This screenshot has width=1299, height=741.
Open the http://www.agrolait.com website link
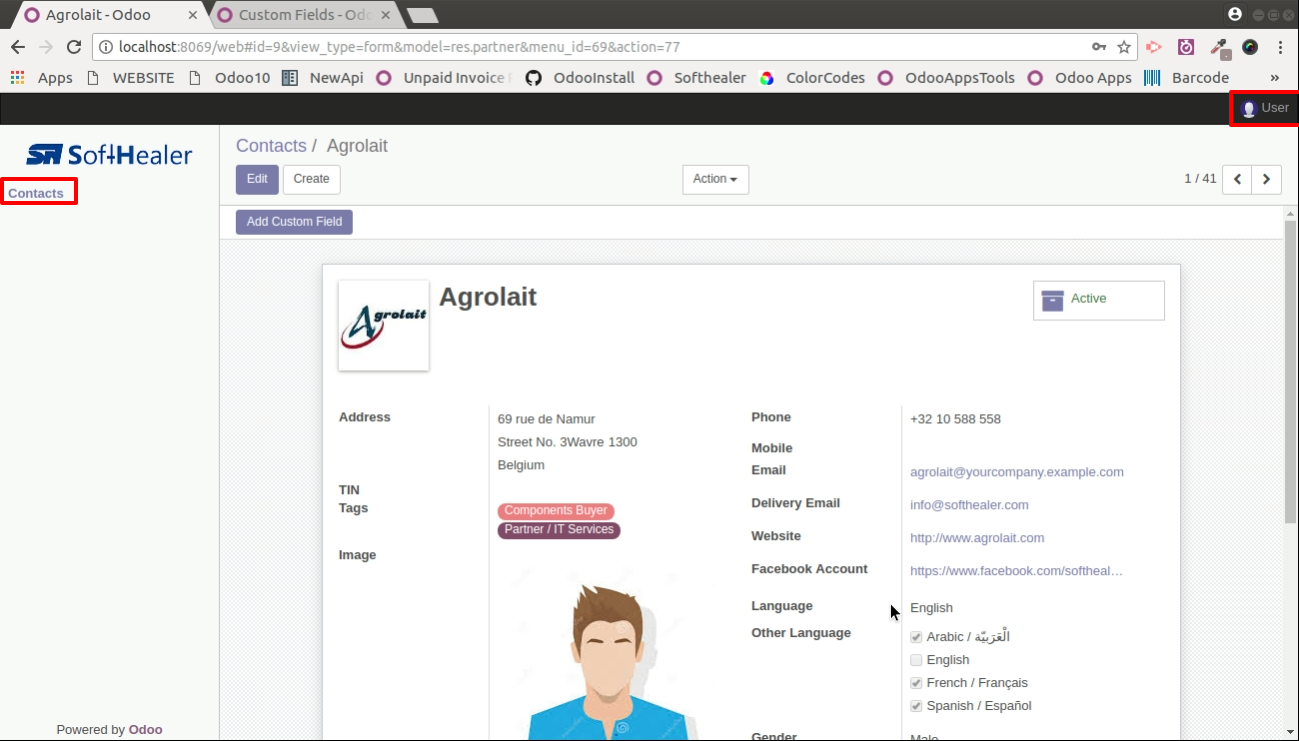[x=977, y=538]
